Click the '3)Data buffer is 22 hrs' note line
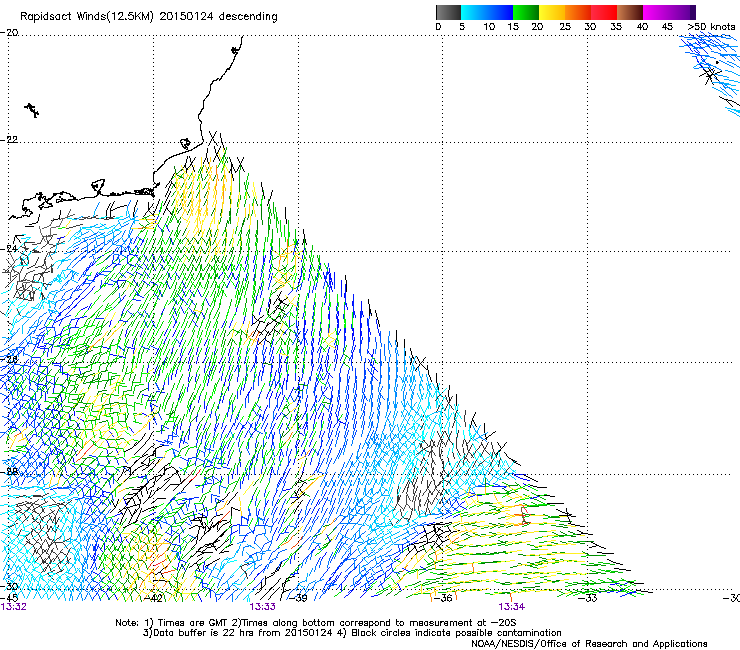 tap(352, 633)
